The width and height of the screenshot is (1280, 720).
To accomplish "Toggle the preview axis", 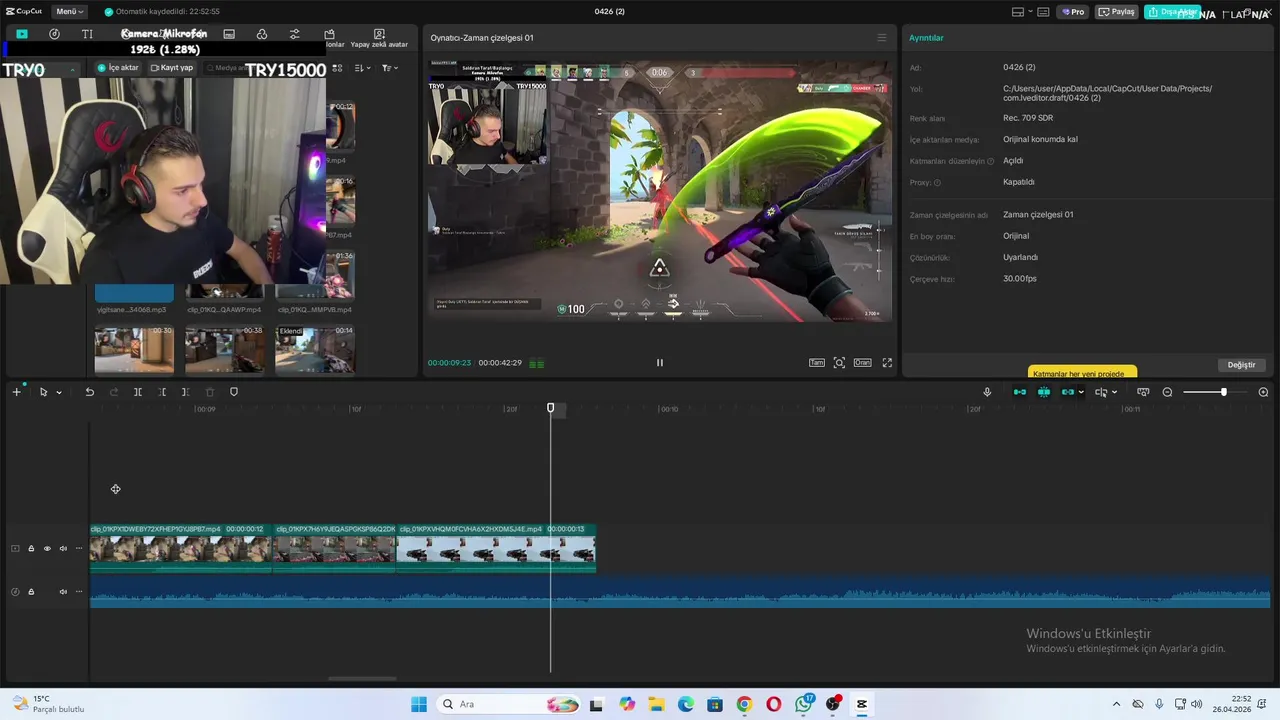I will [x=1101, y=392].
